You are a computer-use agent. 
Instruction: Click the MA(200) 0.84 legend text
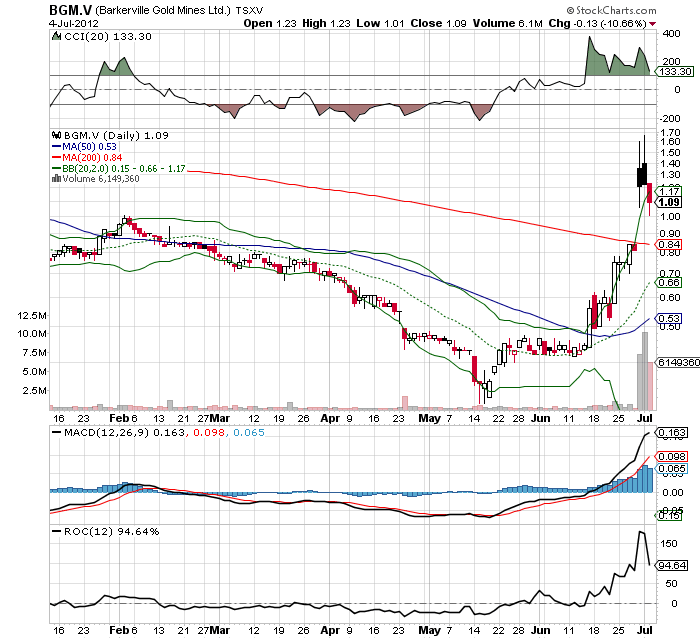(x=92, y=158)
